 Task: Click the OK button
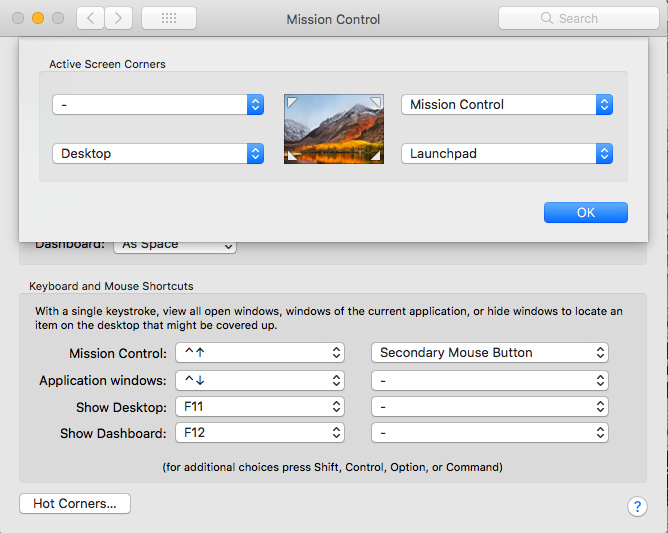586,212
